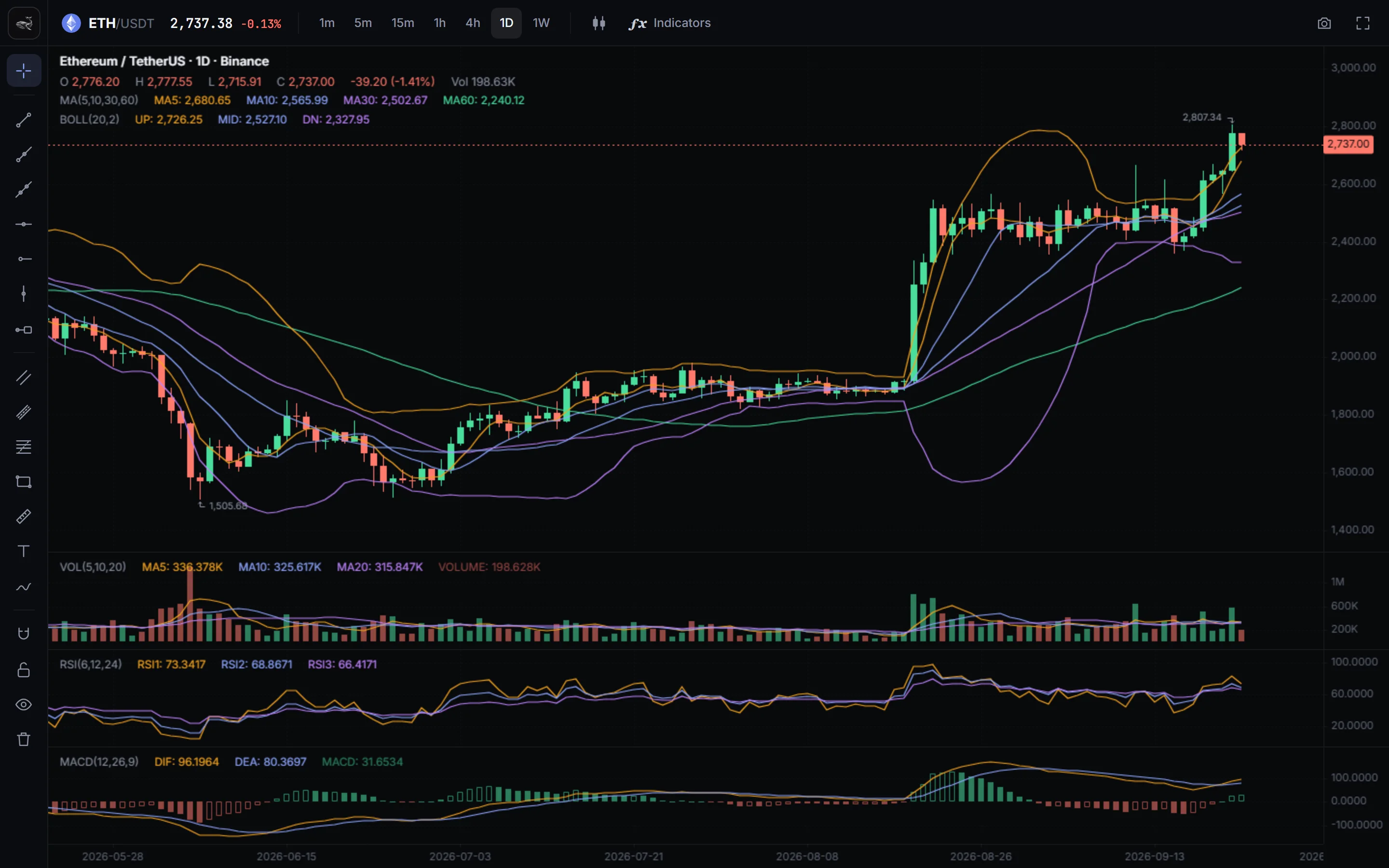Switch to the 15m timeframe

click(402, 23)
